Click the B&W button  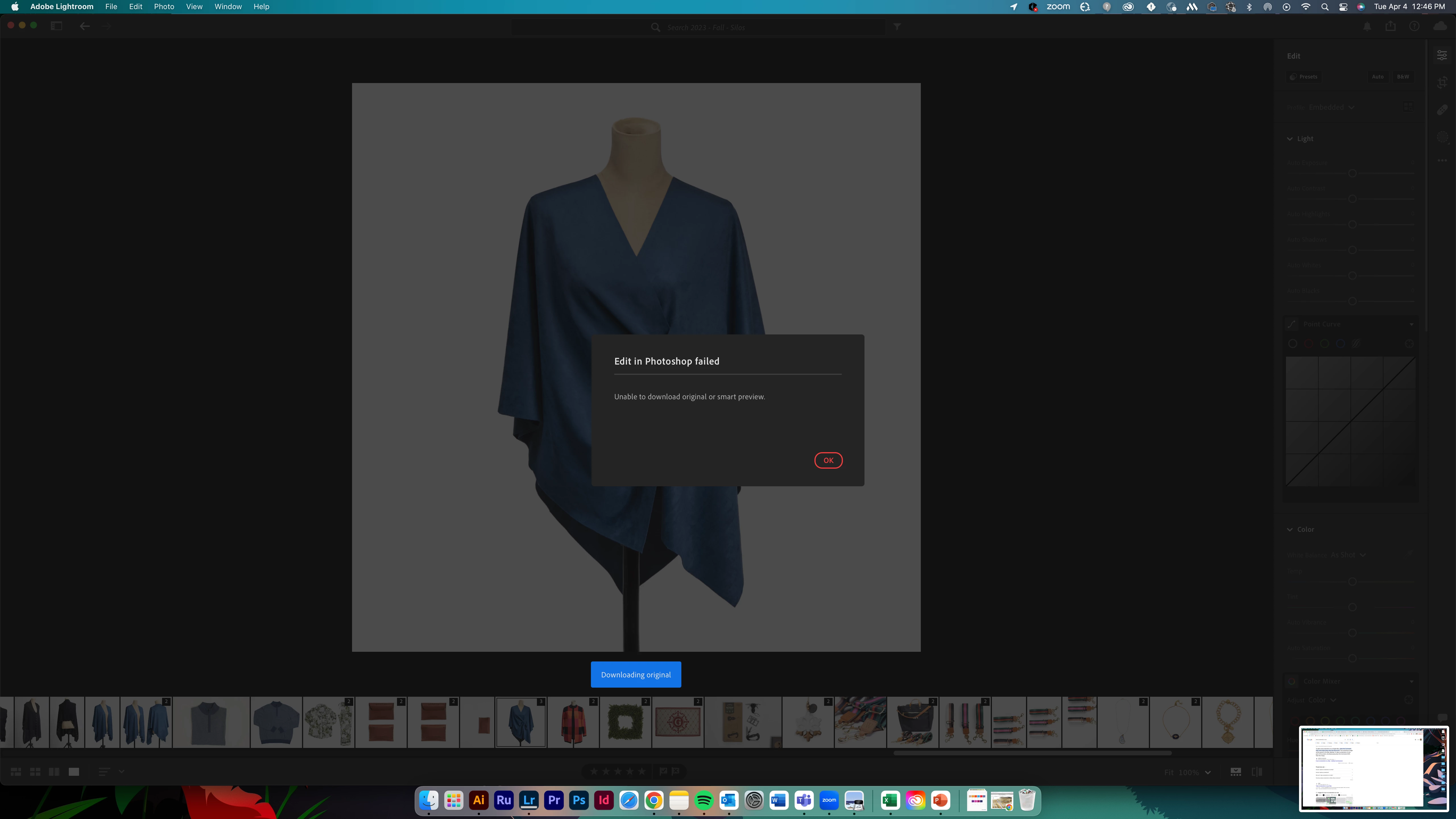click(x=1403, y=77)
